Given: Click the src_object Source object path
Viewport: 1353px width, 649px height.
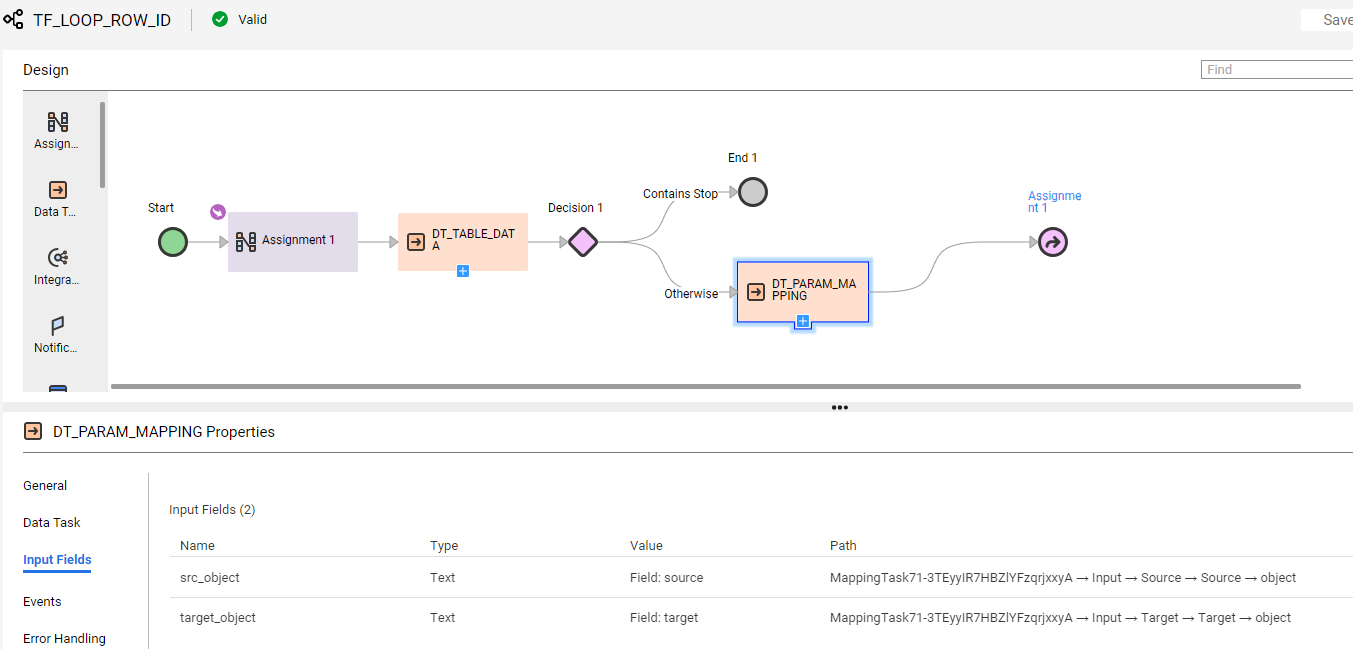Looking at the screenshot, I should pos(1063,578).
